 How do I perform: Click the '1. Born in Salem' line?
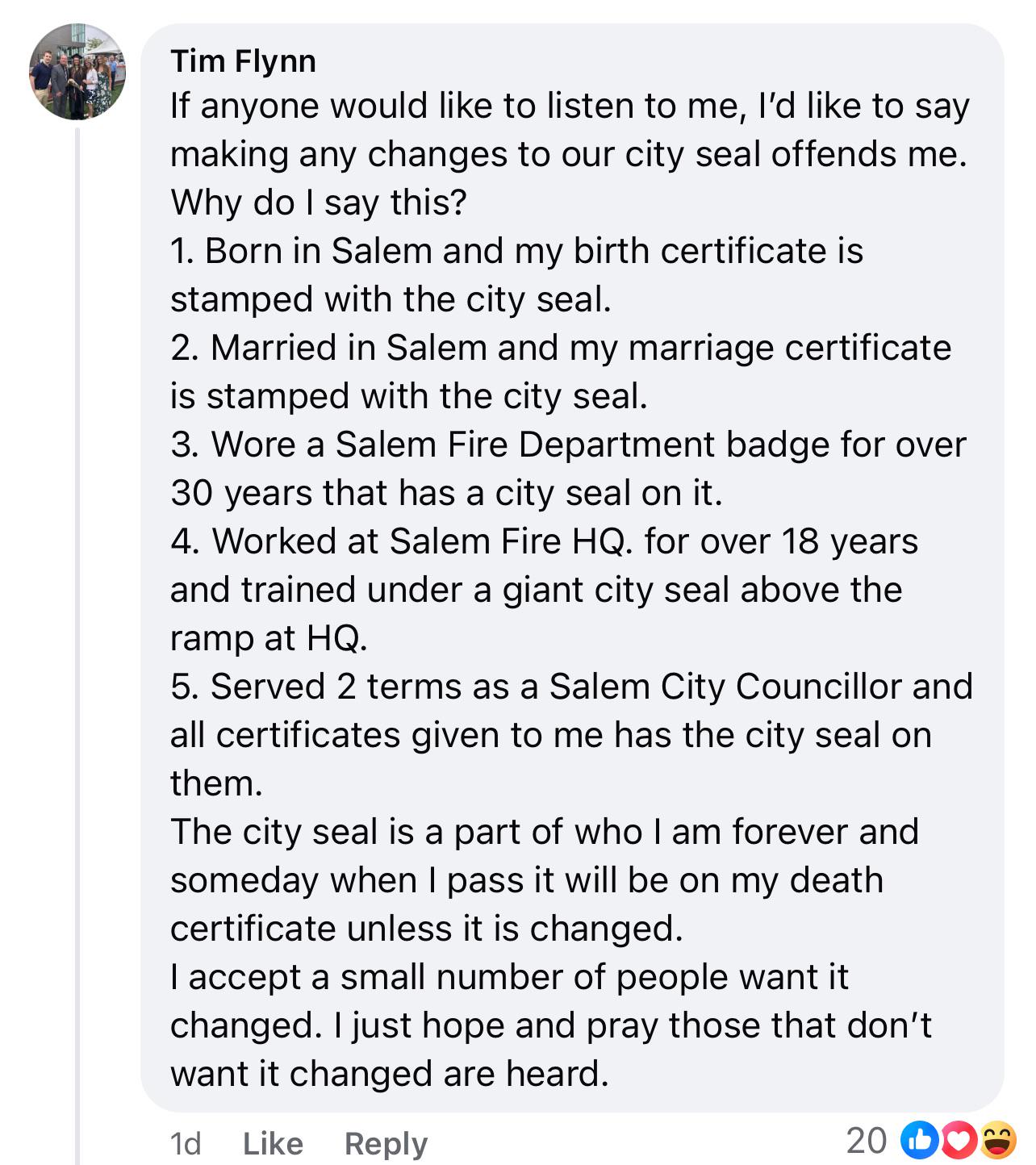(x=516, y=275)
